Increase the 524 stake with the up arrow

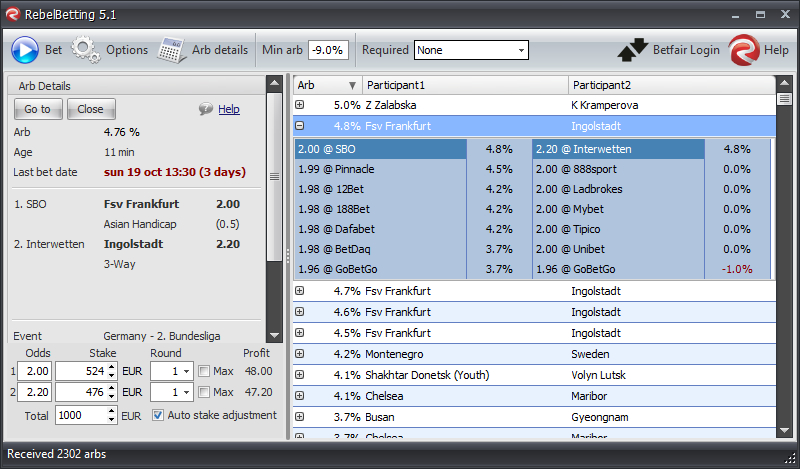[x=112, y=367]
